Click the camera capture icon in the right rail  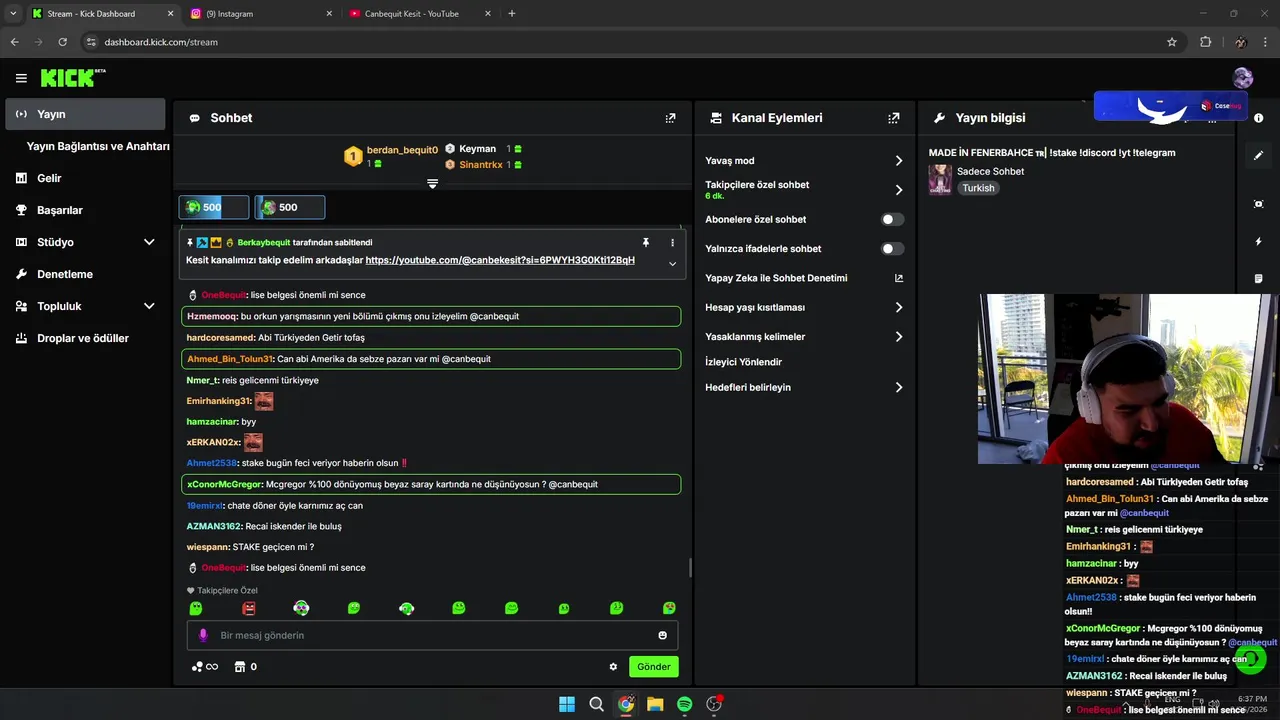(1258, 204)
